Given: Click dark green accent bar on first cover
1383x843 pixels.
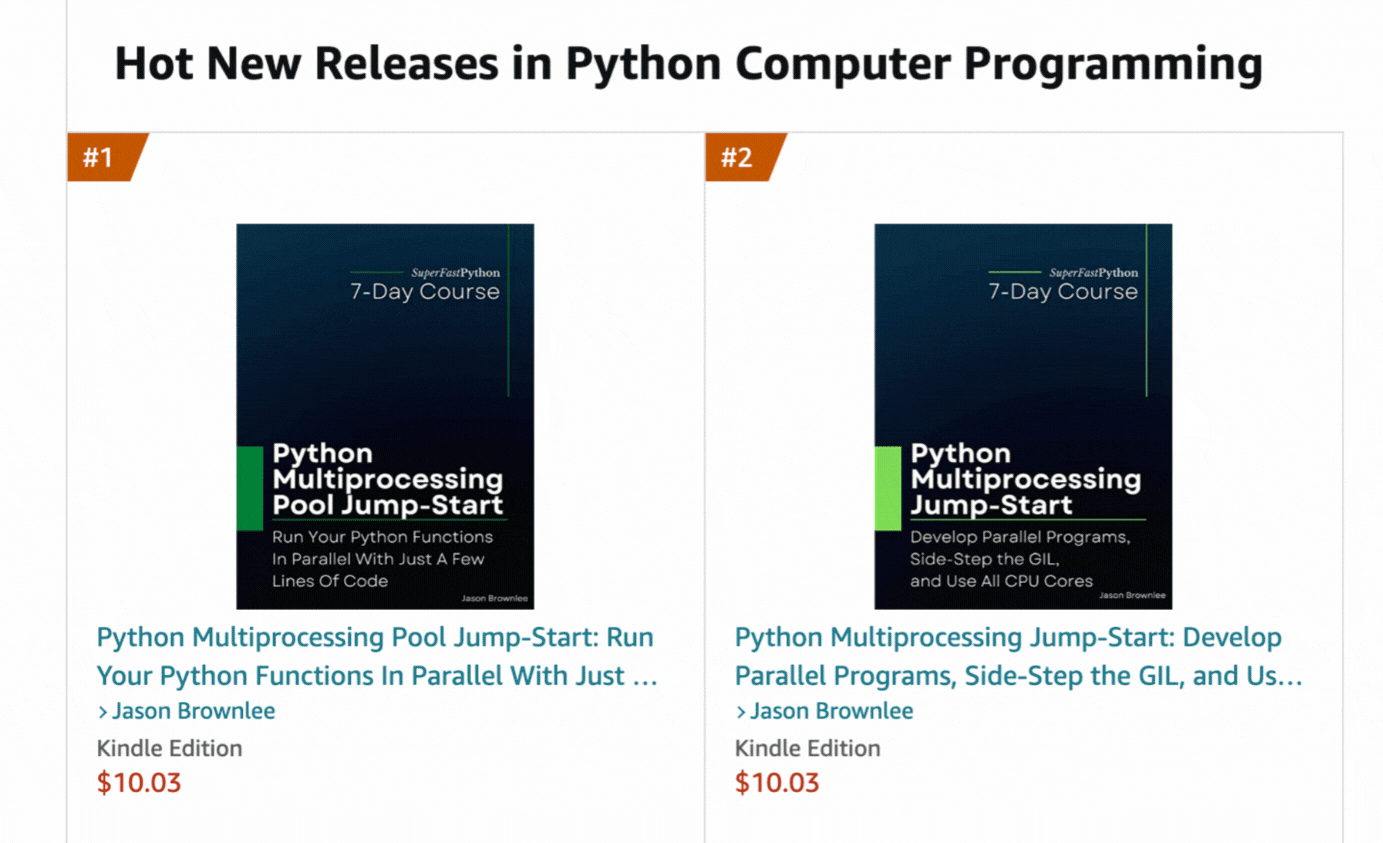Looking at the screenshot, I should tap(249, 488).
